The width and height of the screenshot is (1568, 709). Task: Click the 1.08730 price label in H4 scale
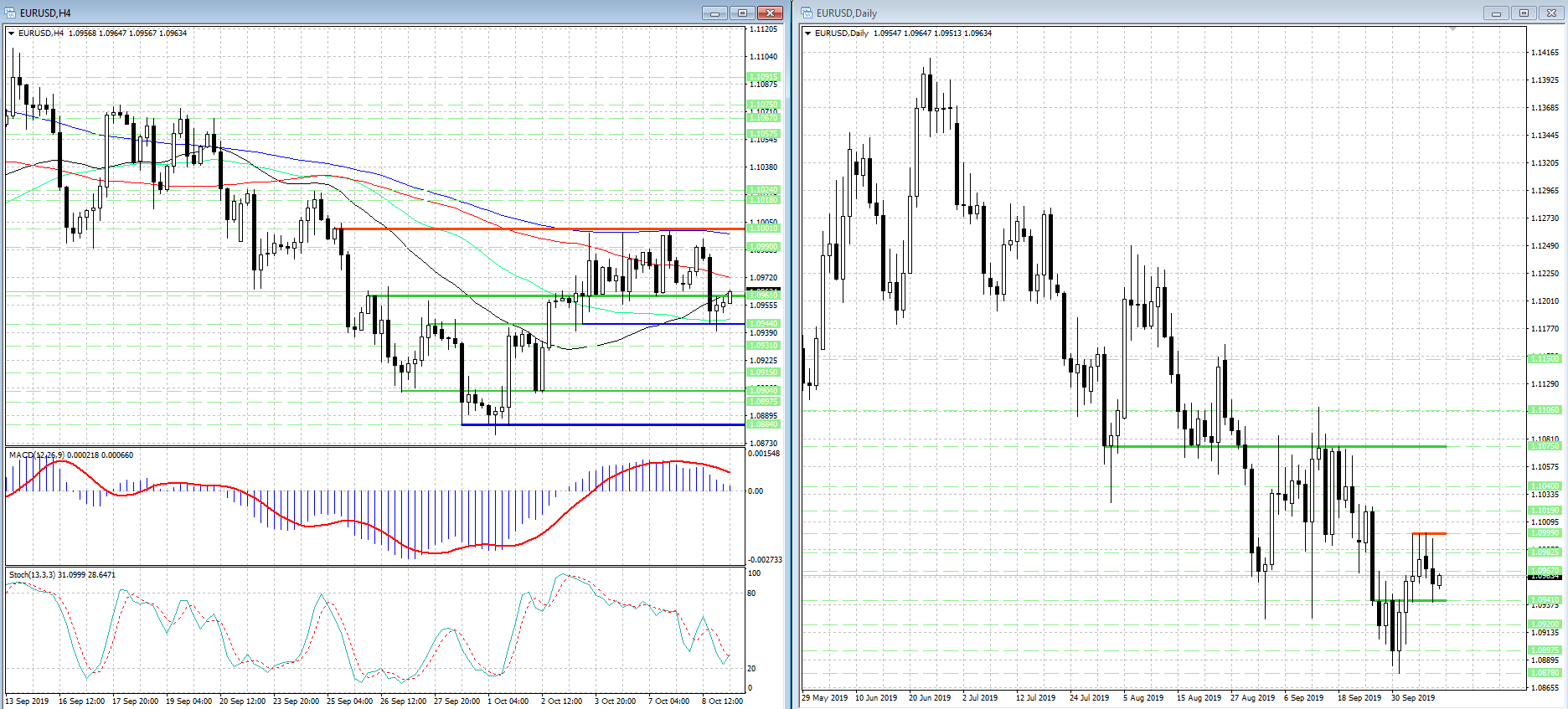coord(763,444)
